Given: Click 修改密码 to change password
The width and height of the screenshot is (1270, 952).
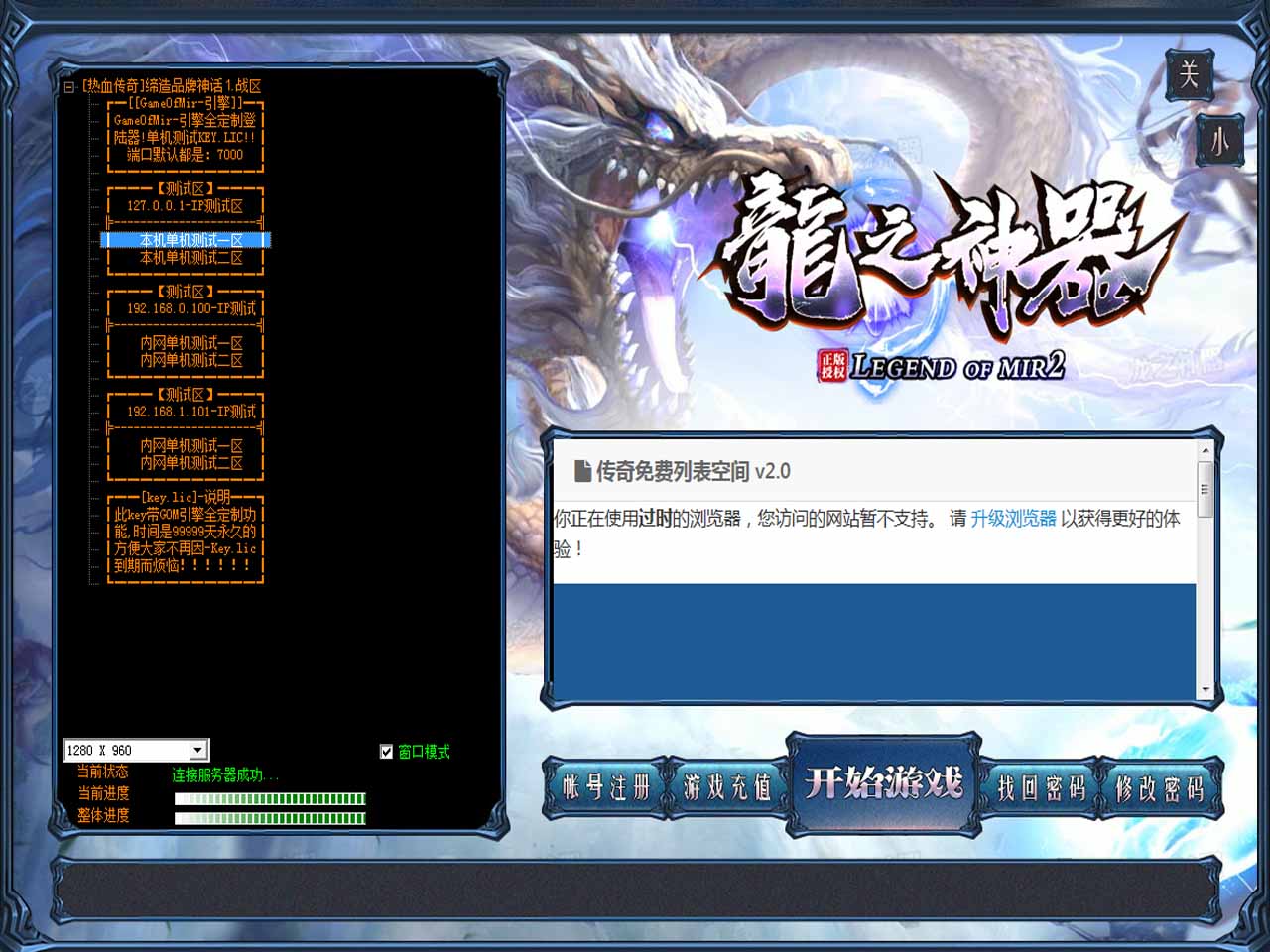Looking at the screenshot, I should click(1159, 788).
